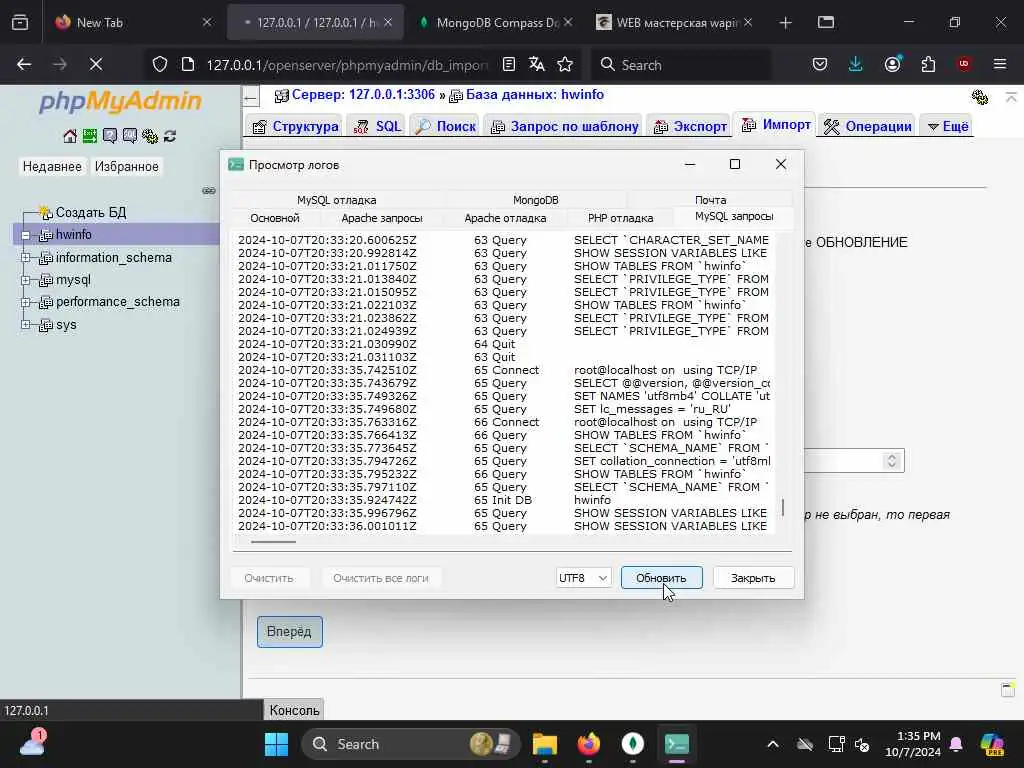The image size is (1024, 768).
Task: Click Недавнее button in sidebar
Action: pyautogui.click(x=52, y=167)
